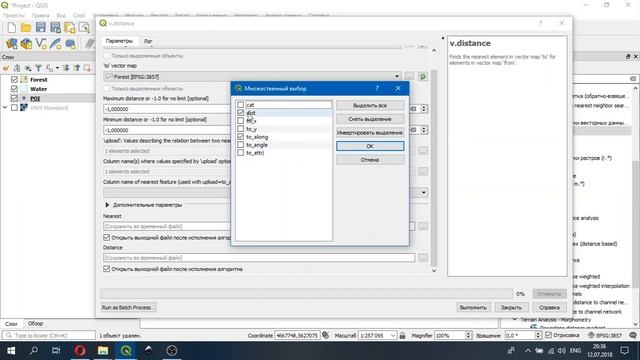Screen dimensions: 640x360
Task: Collapse the OSM Standard layer tree arrow
Action: click(5, 107)
